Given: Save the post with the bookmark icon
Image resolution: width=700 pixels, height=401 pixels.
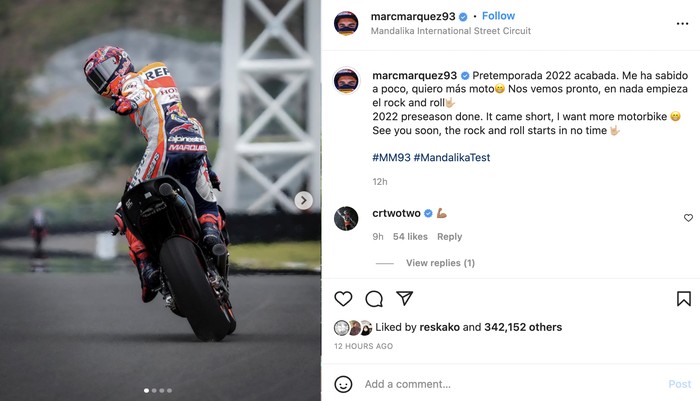Looking at the screenshot, I should coord(683,298).
